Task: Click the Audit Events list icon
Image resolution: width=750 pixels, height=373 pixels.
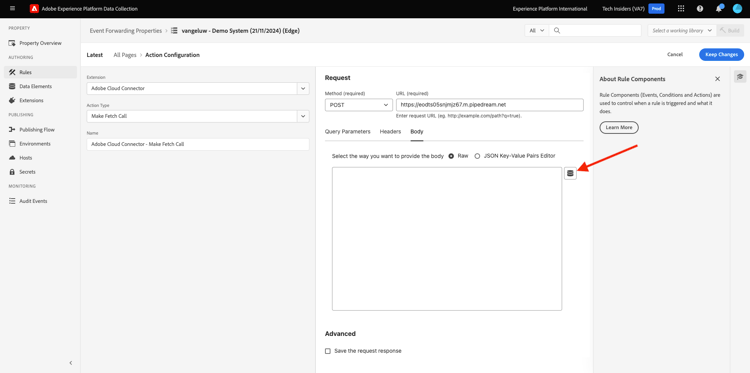Action: click(x=12, y=201)
